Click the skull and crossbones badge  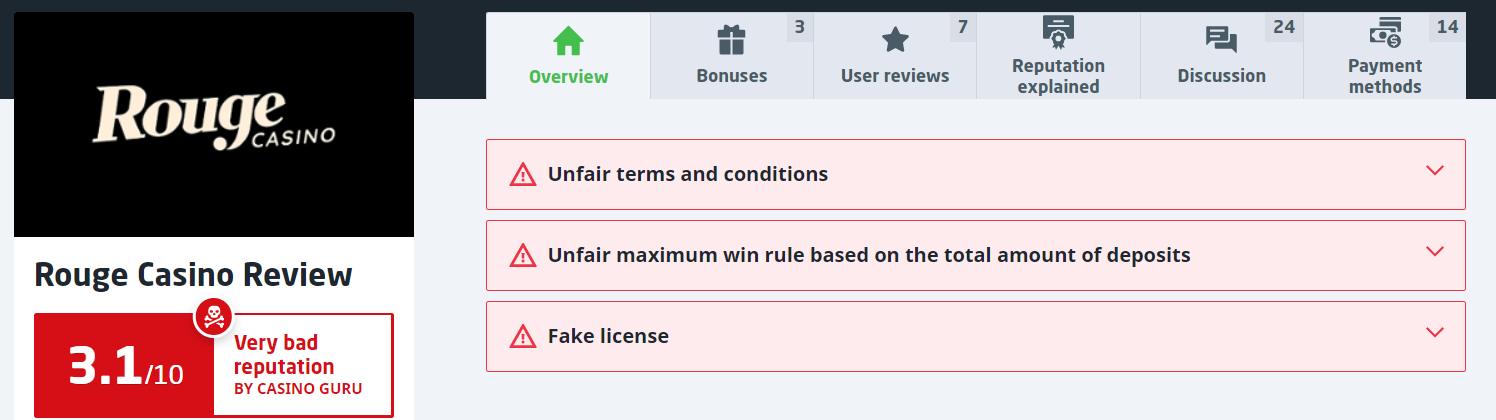(x=213, y=317)
